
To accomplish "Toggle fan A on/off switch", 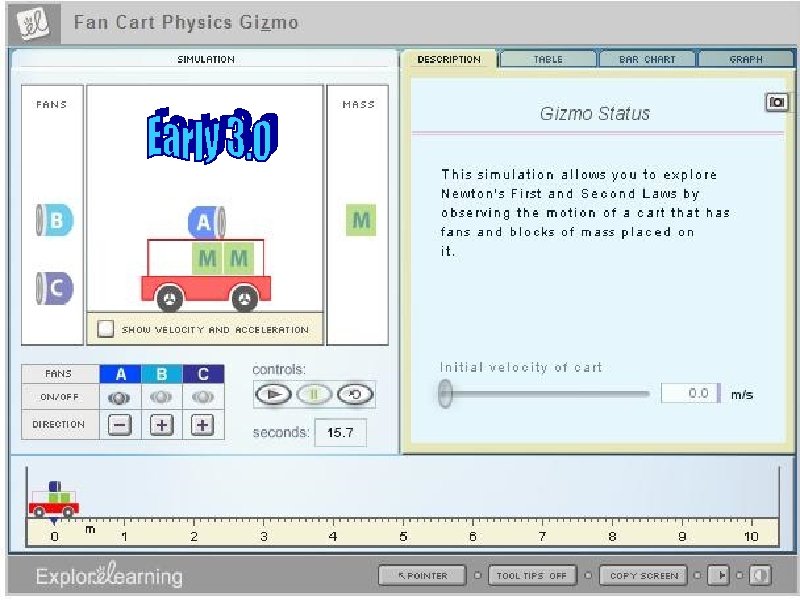I will point(119,397).
